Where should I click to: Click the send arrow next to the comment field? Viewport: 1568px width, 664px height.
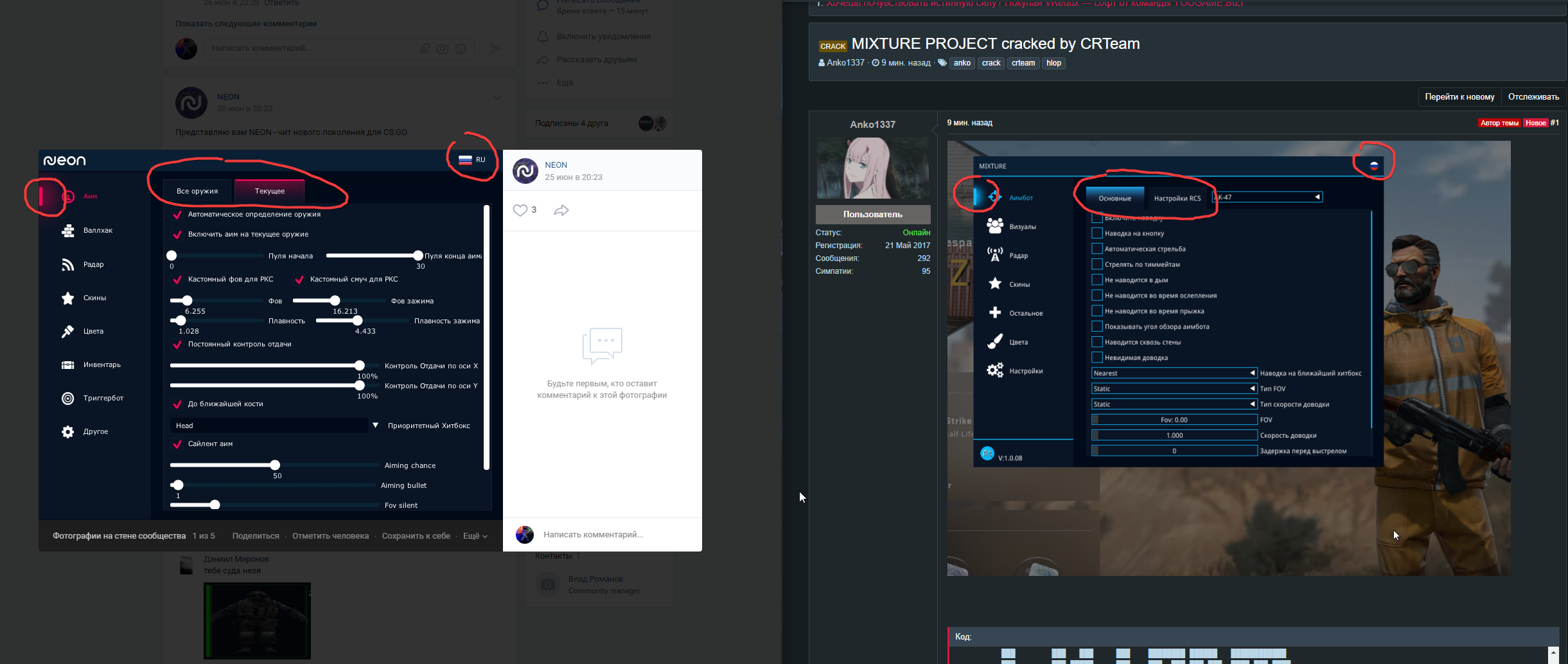(494, 48)
